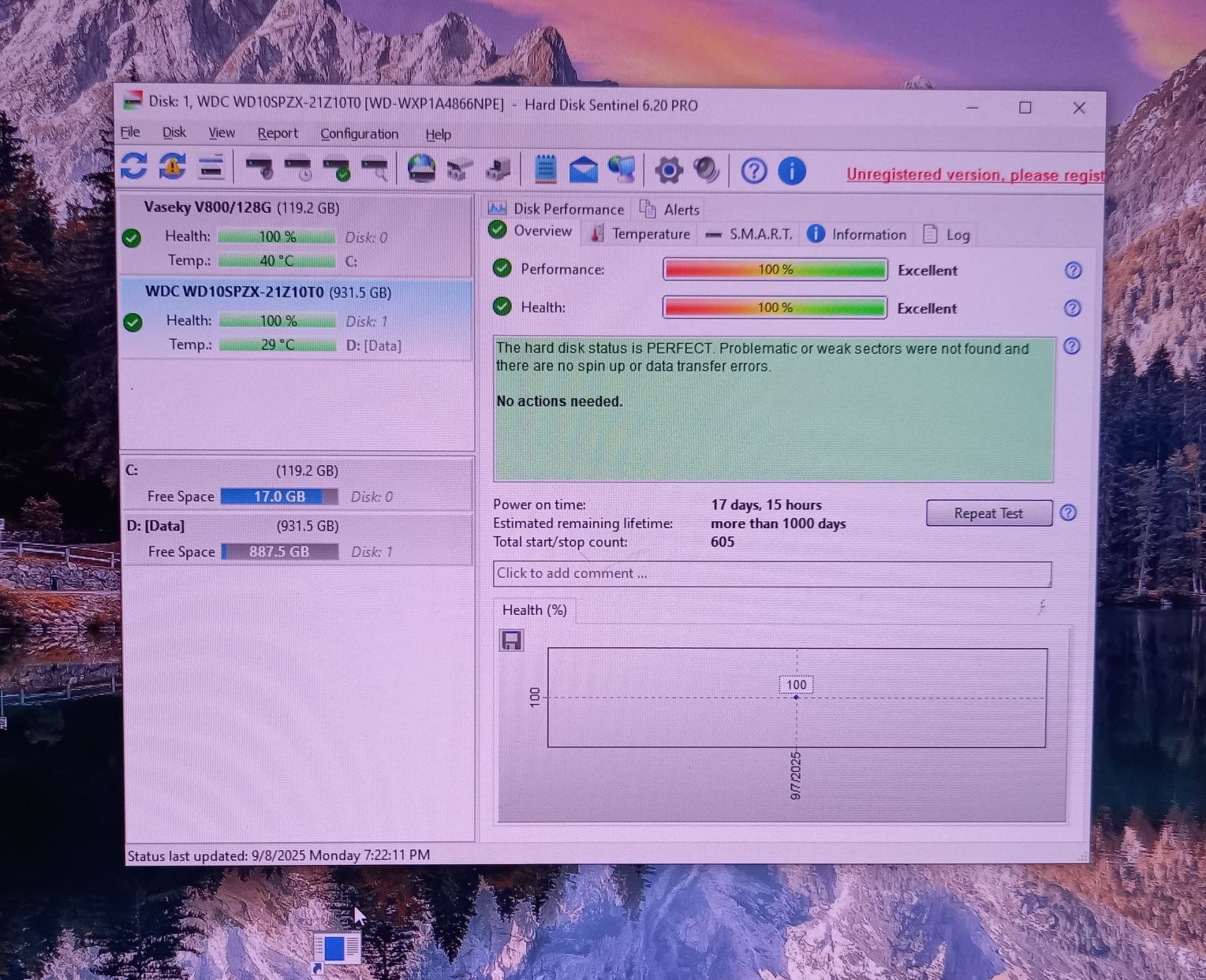Click the Vaseky temperature 40 °C bar

coord(277,261)
